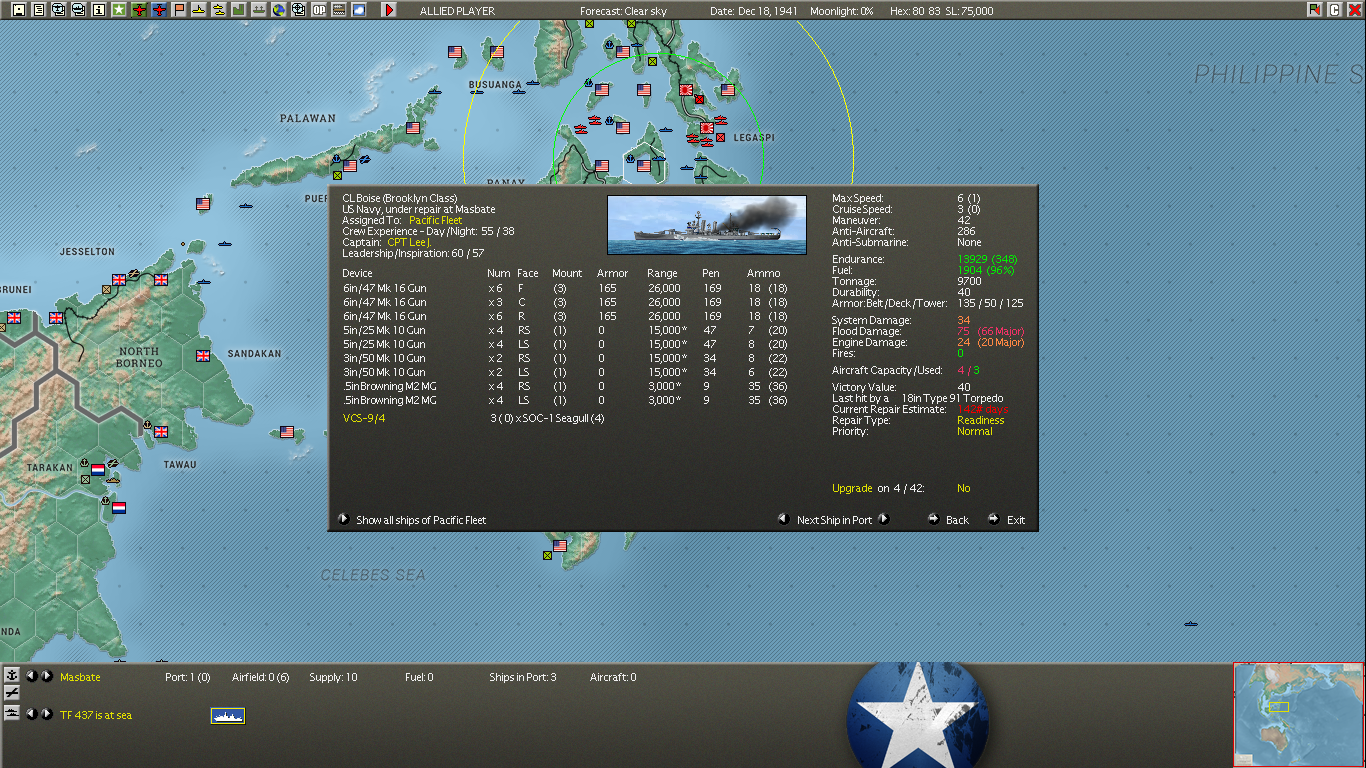
Task: Click the Dutch flag at Tarakan
Action: click(x=98, y=469)
